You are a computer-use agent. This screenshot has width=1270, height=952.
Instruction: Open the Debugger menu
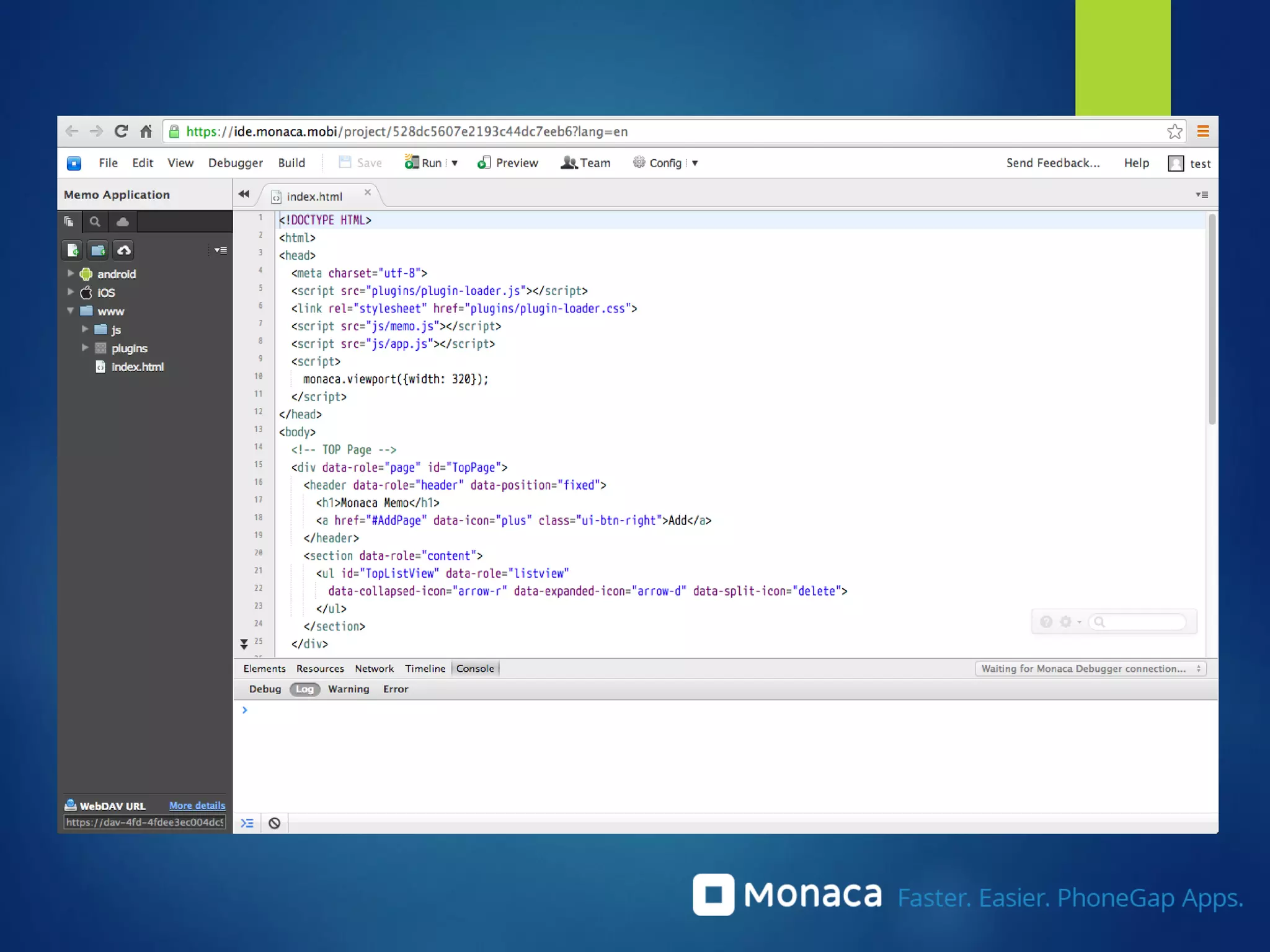(x=235, y=163)
